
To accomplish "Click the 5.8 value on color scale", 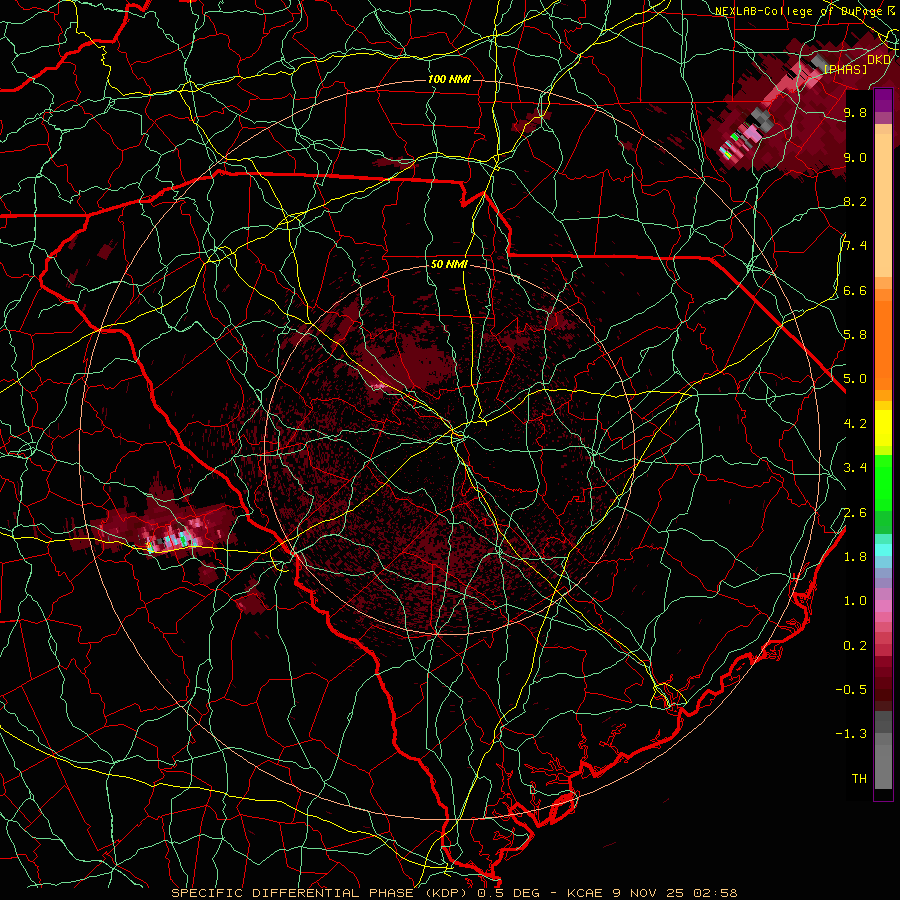I will [855, 335].
